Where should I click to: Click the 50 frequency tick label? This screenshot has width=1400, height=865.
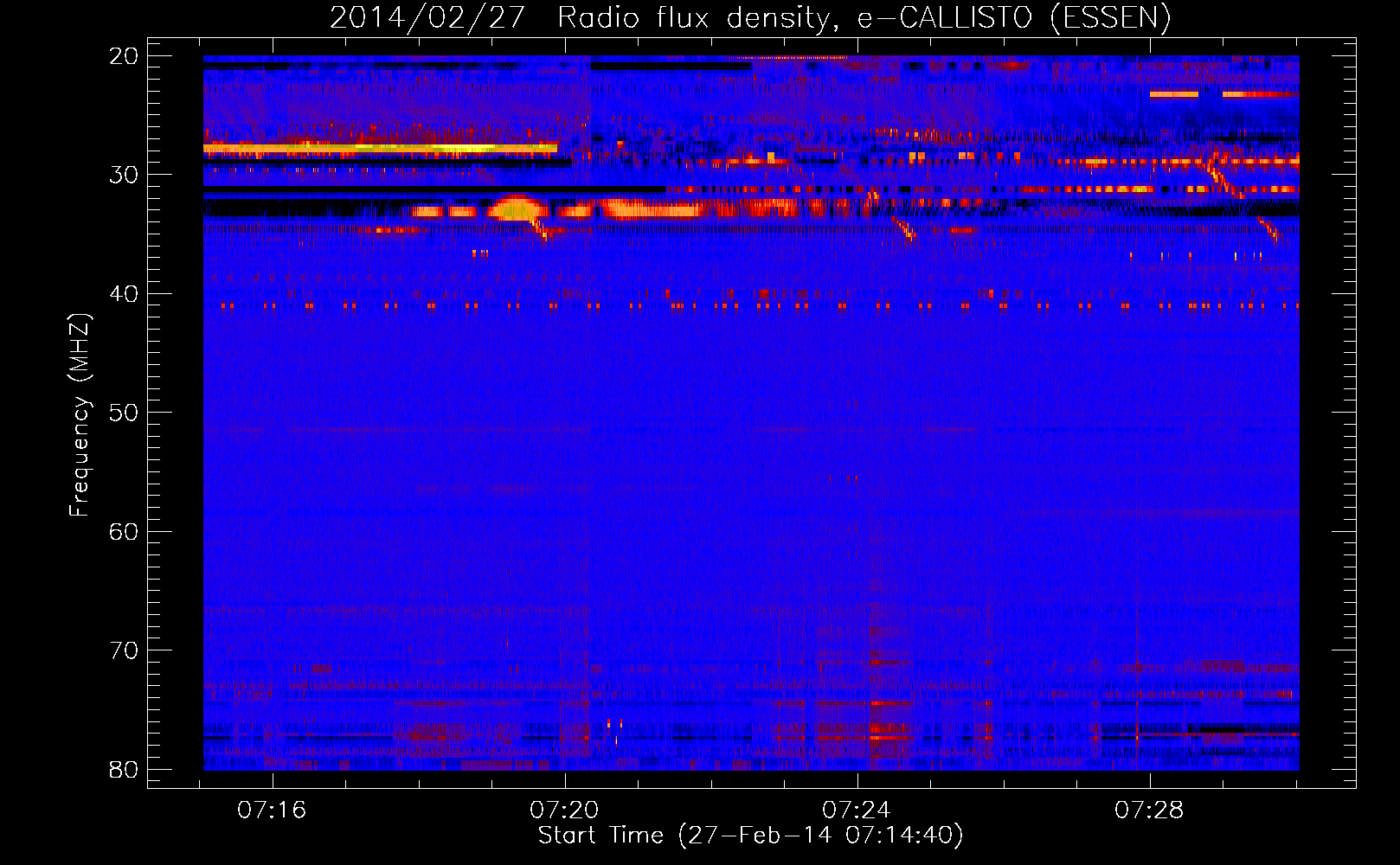[124, 413]
